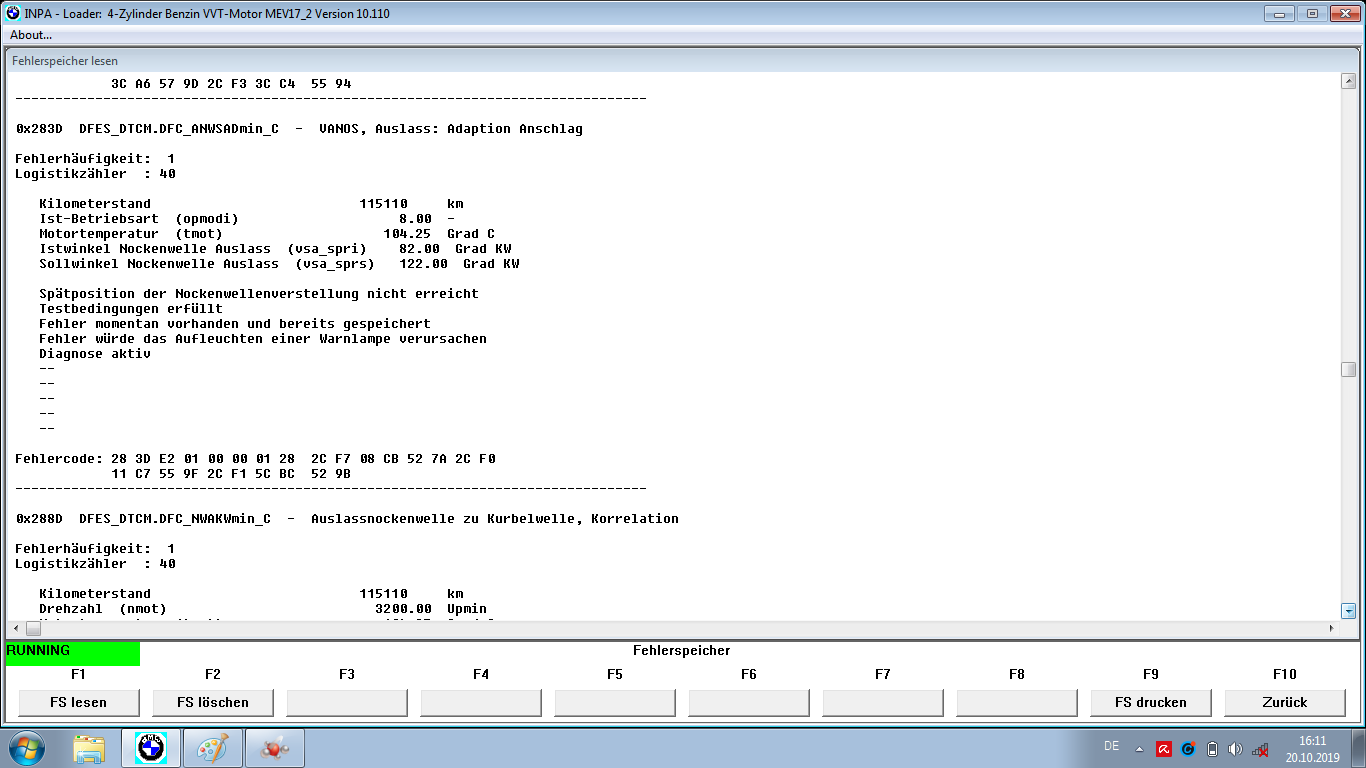
Task: Click the Zurück button
Action: pyautogui.click(x=1285, y=702)
